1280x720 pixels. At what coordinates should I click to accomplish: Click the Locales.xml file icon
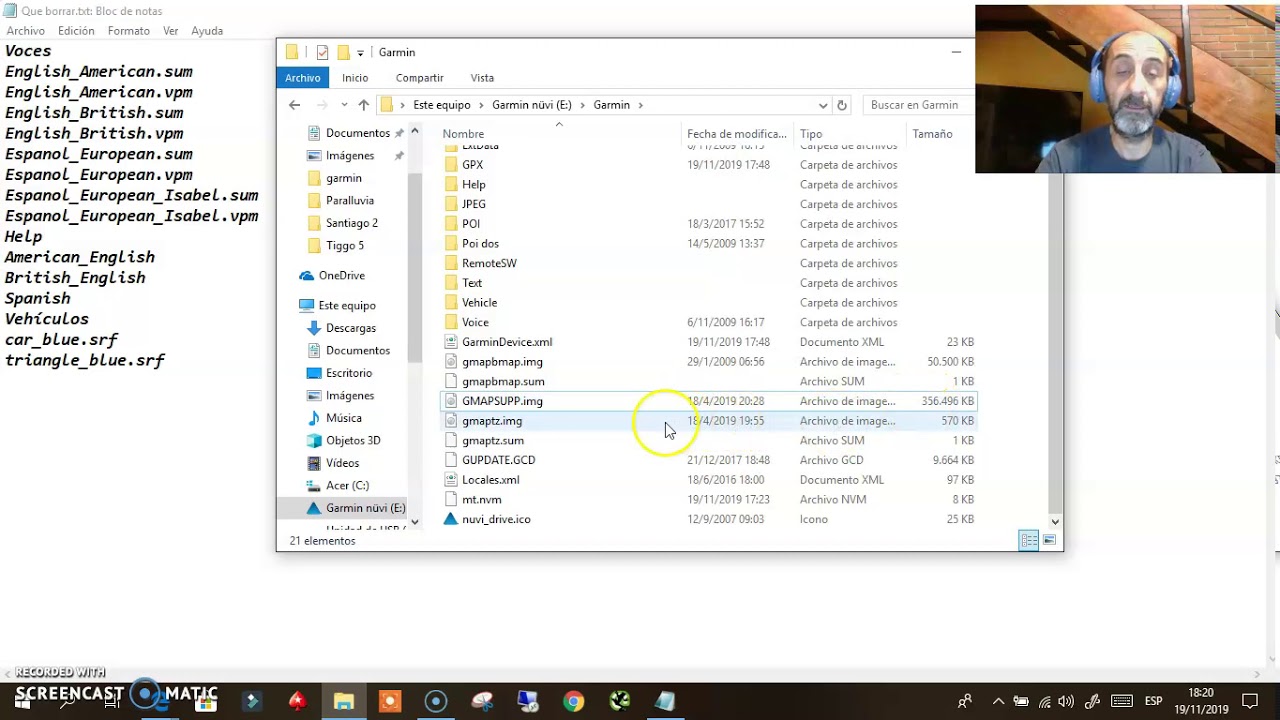coord(451,480)
